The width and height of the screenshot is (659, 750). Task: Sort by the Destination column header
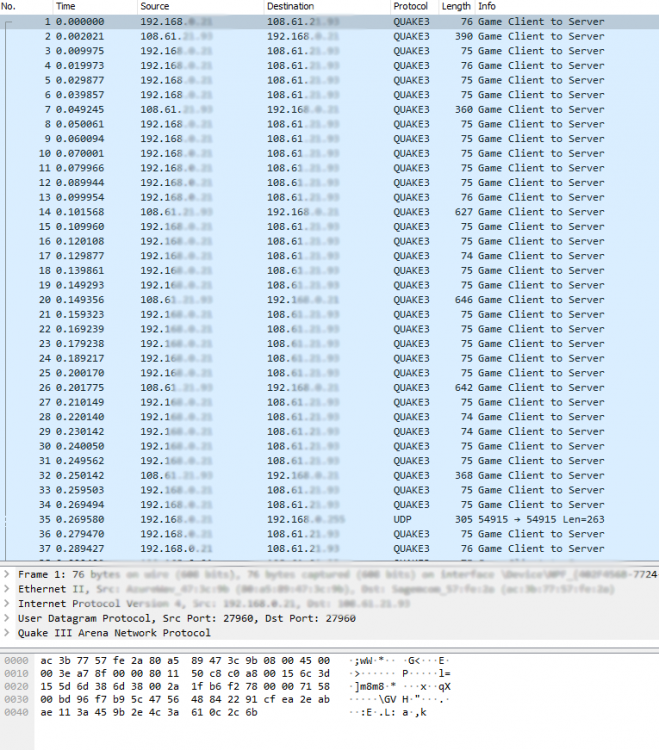[x=327, y=6]
